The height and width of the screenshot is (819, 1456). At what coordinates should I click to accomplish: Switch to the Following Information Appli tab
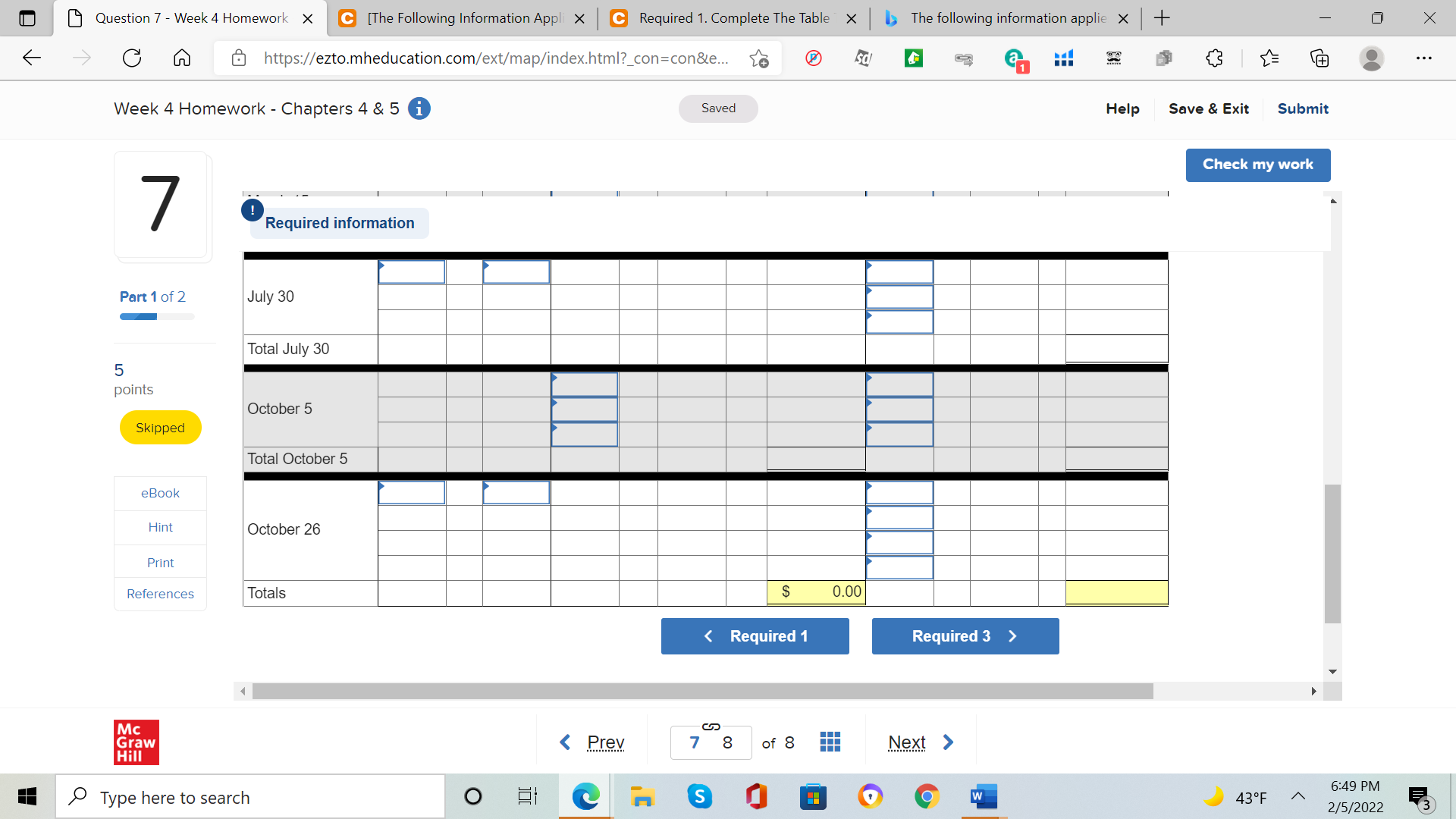click(x=463, y=18)
